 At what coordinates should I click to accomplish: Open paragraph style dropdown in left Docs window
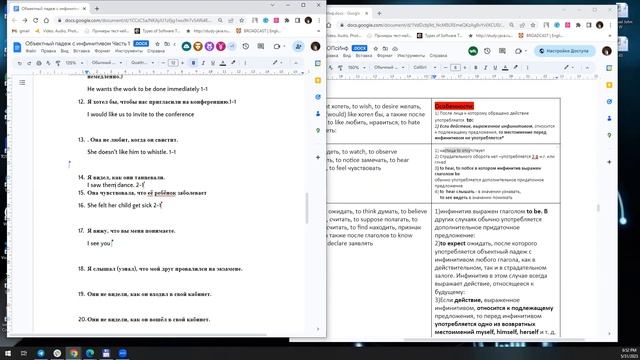(x=107, y=63)
